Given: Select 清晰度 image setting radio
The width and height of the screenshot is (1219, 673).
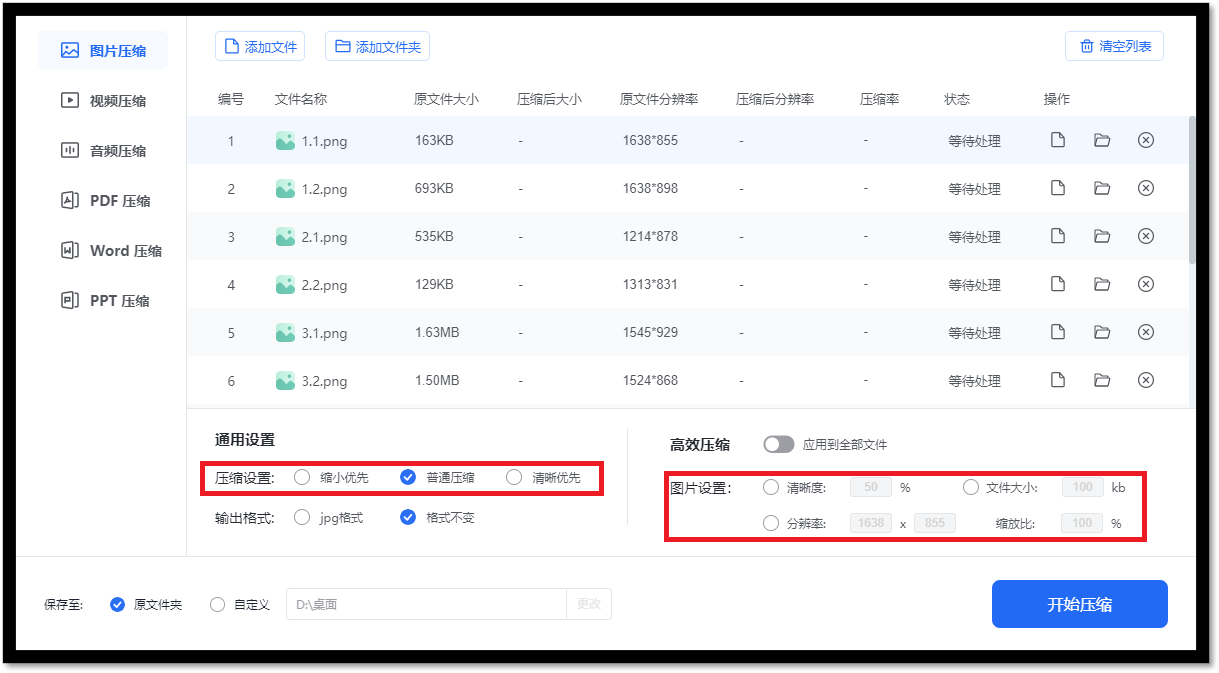Looking at the screenshot, I should tap(771, 488).
